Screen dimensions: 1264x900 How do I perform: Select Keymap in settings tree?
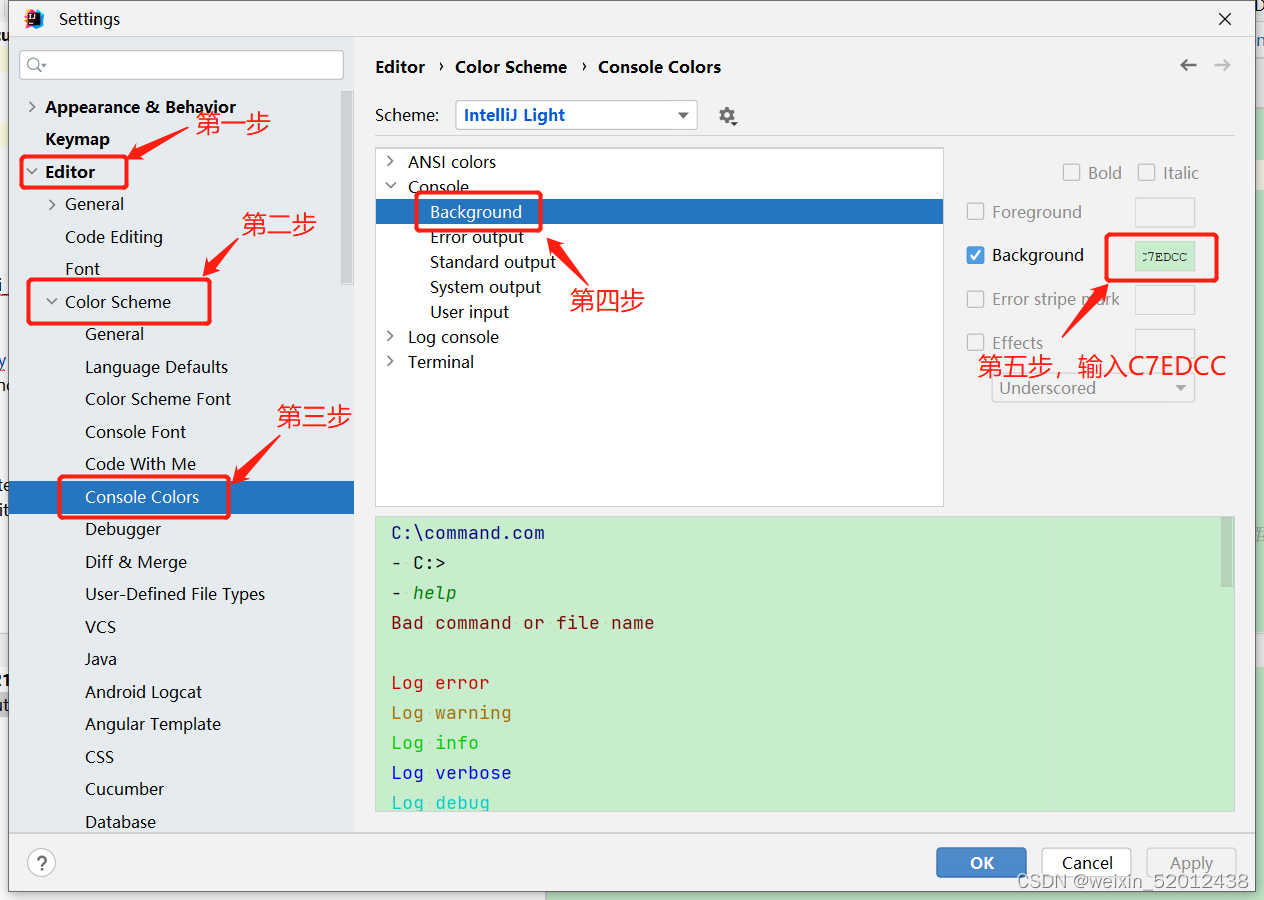[77, 139]
